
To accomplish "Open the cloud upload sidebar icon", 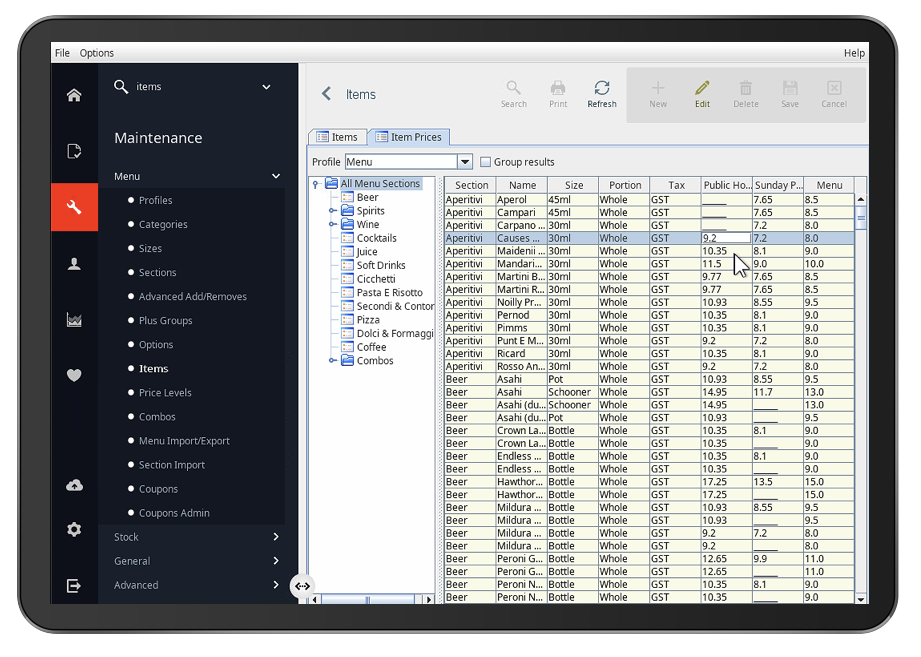I will 74,485.
